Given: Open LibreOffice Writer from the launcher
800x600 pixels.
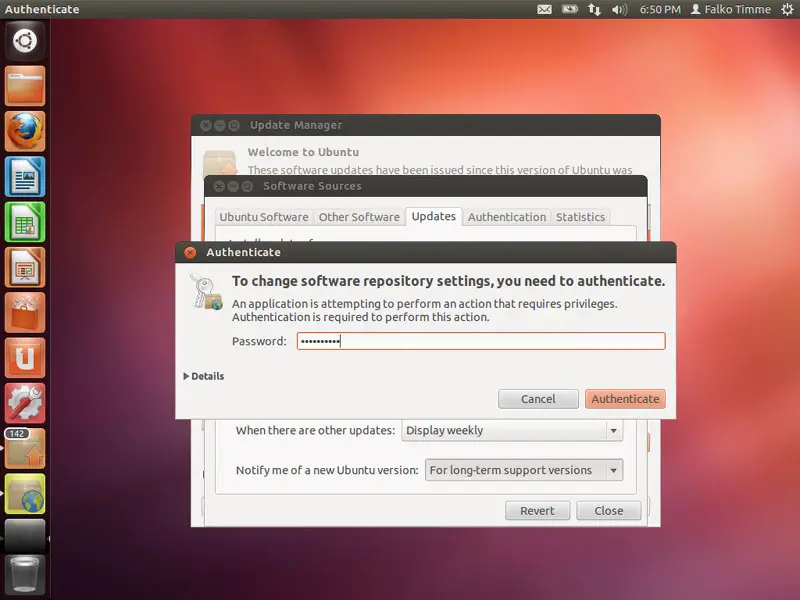Looking at the screenshot, I should point(24,177).
